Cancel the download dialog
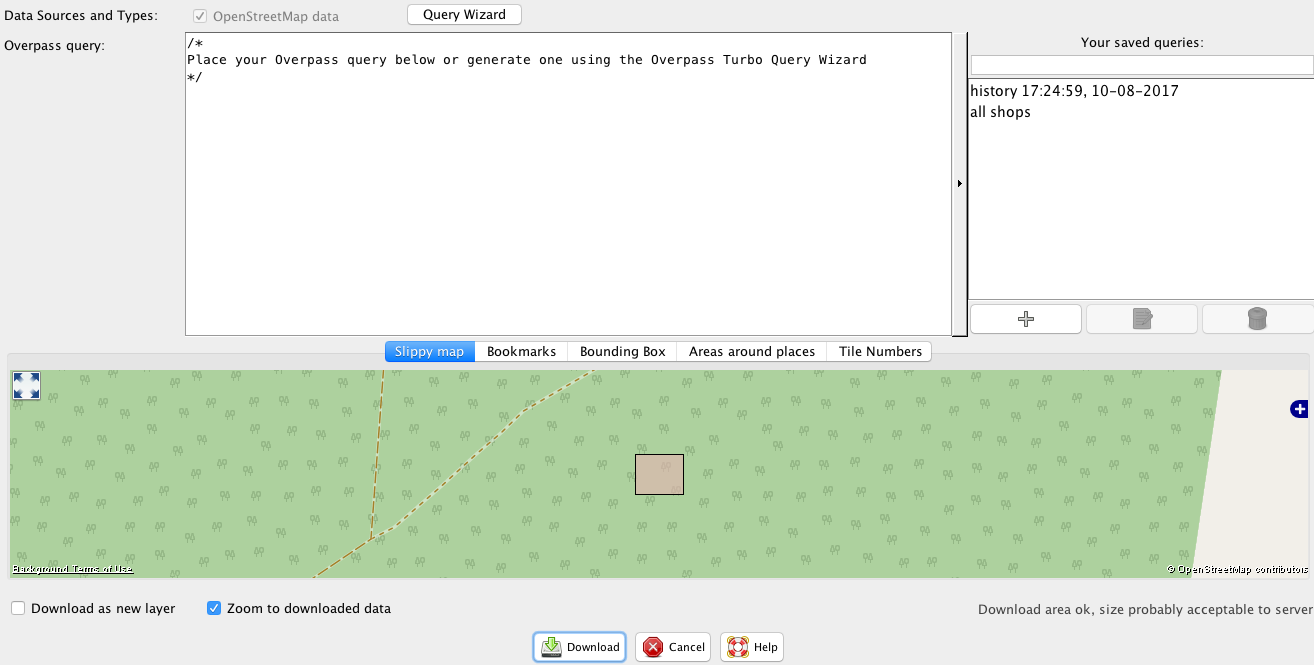1314x665 pixels. (673, 647)
